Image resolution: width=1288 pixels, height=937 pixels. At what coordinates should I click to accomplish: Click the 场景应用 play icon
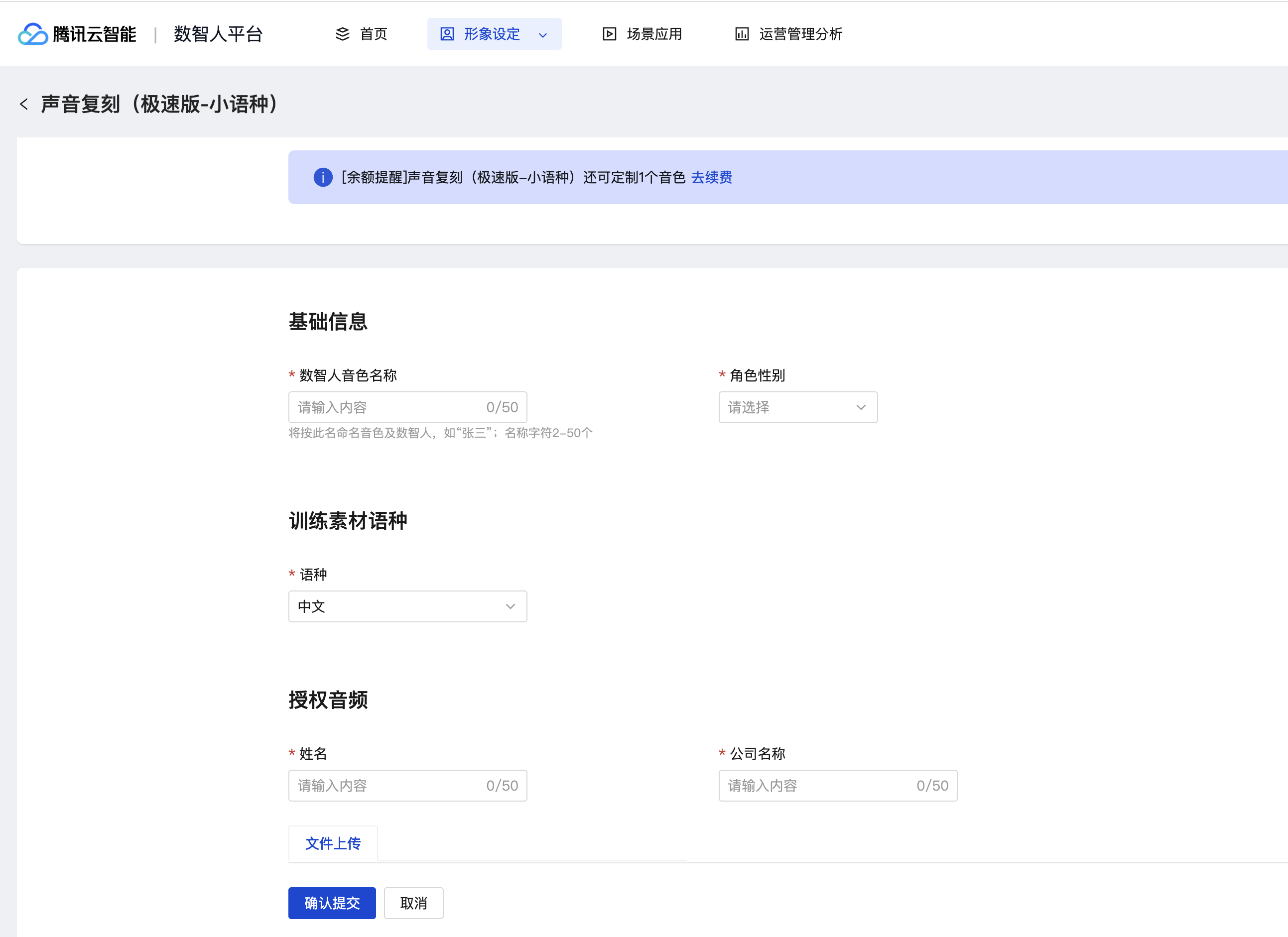point(609,34)
